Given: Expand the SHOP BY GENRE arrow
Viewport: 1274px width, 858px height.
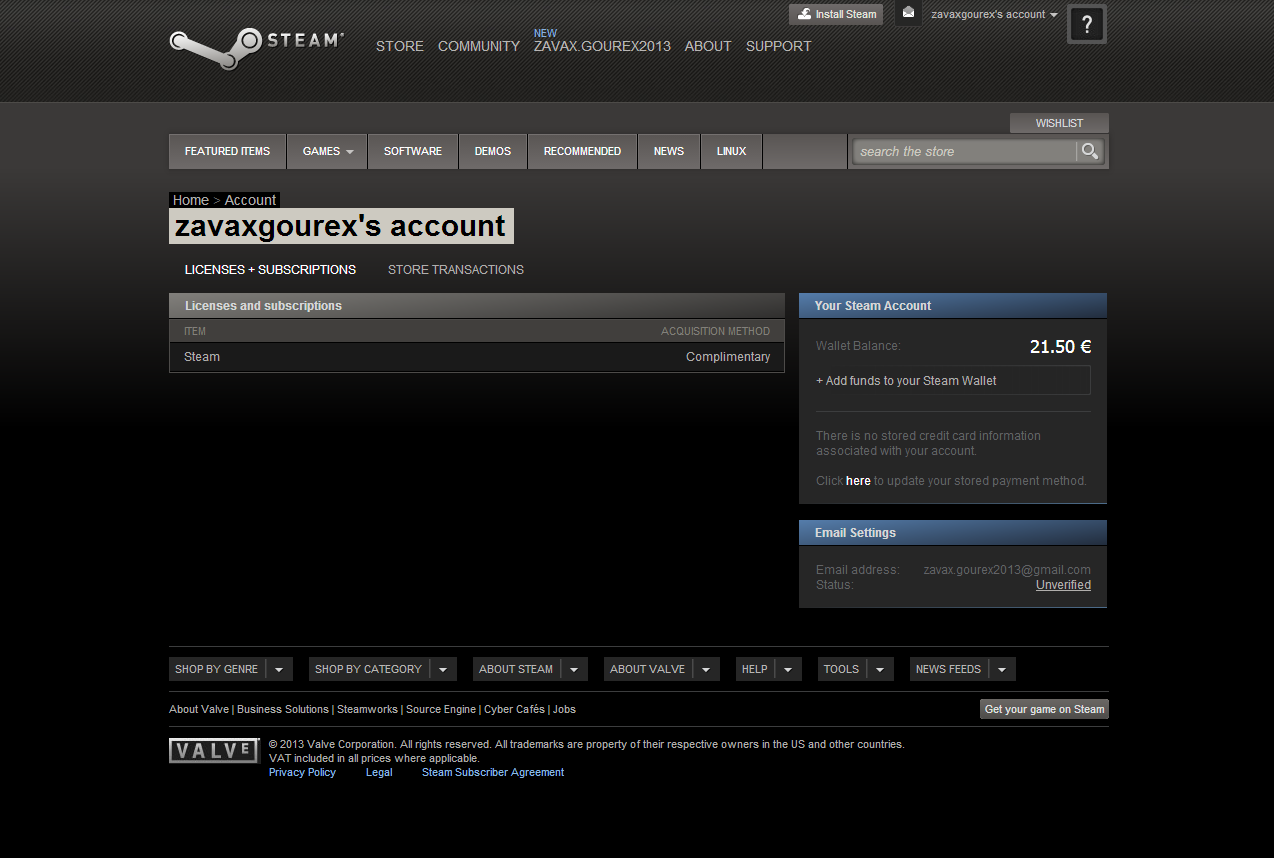Looking at the screenshot, I should (279, 669).
